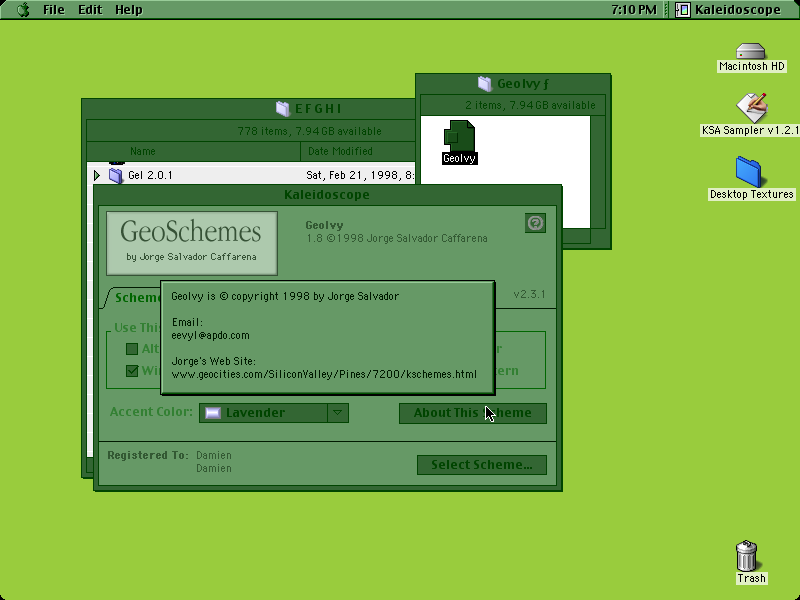Select the Desktop Textures folder icon
The image size is (800, 600).
[748, 172]
